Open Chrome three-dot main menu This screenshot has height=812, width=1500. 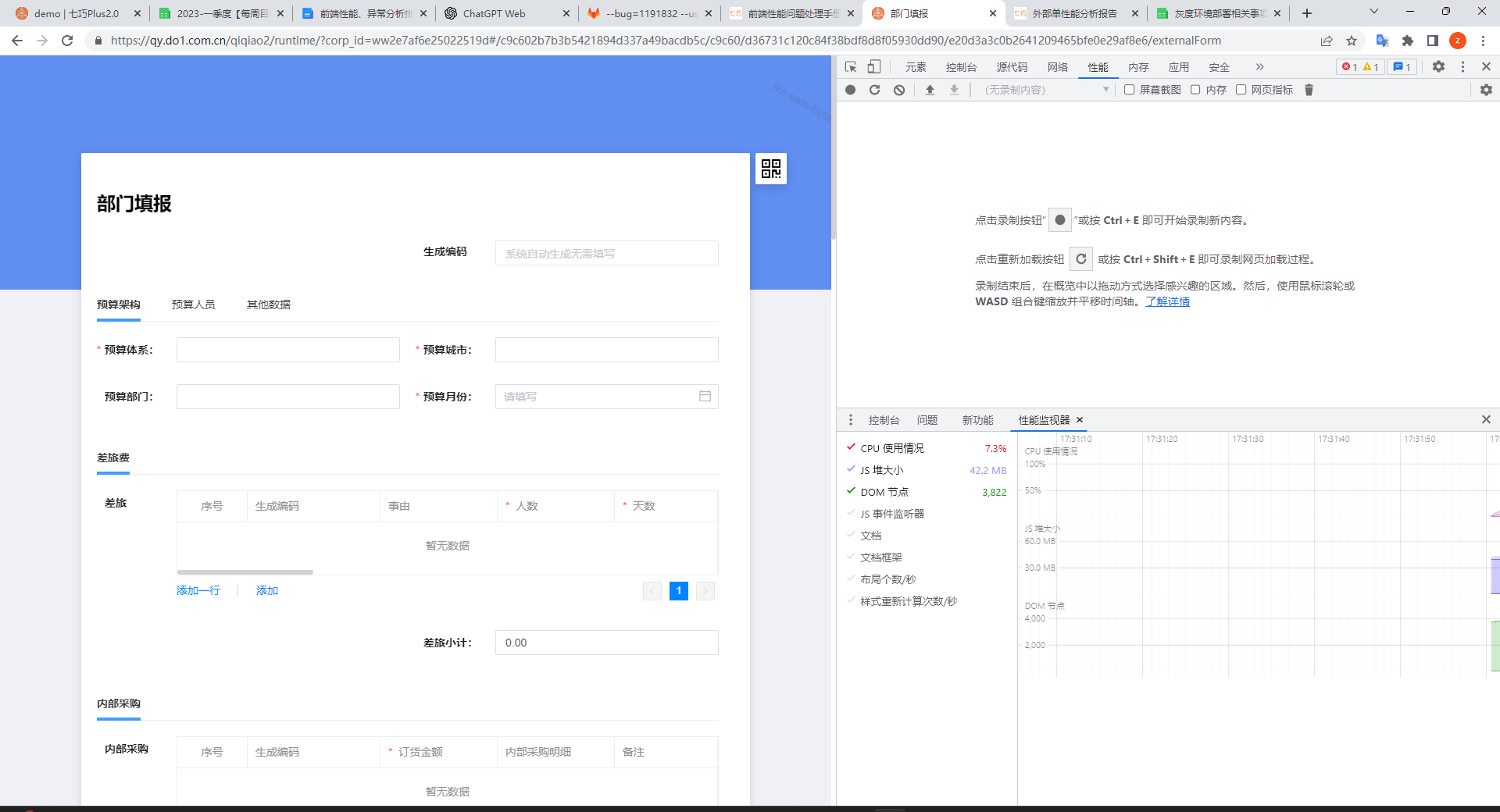coord(1483,41)
